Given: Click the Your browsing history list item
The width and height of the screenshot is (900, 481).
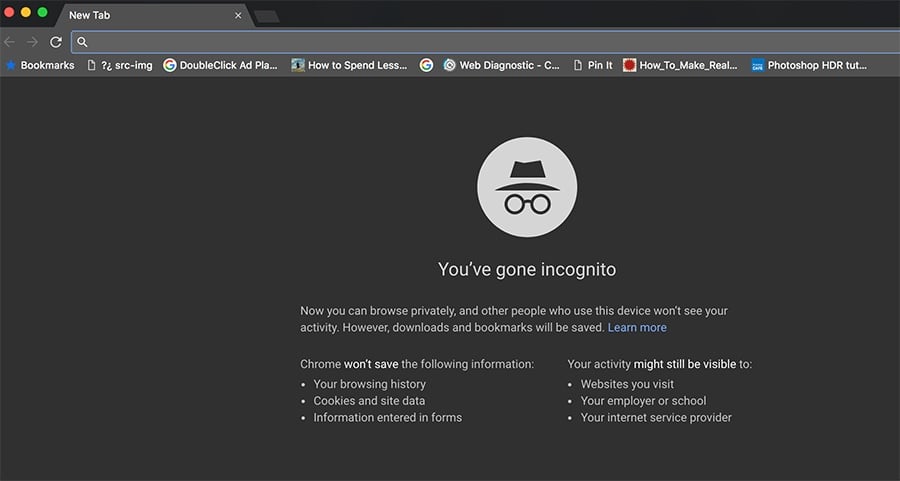Looking at the screenshot, I should (x=370, y=384).
